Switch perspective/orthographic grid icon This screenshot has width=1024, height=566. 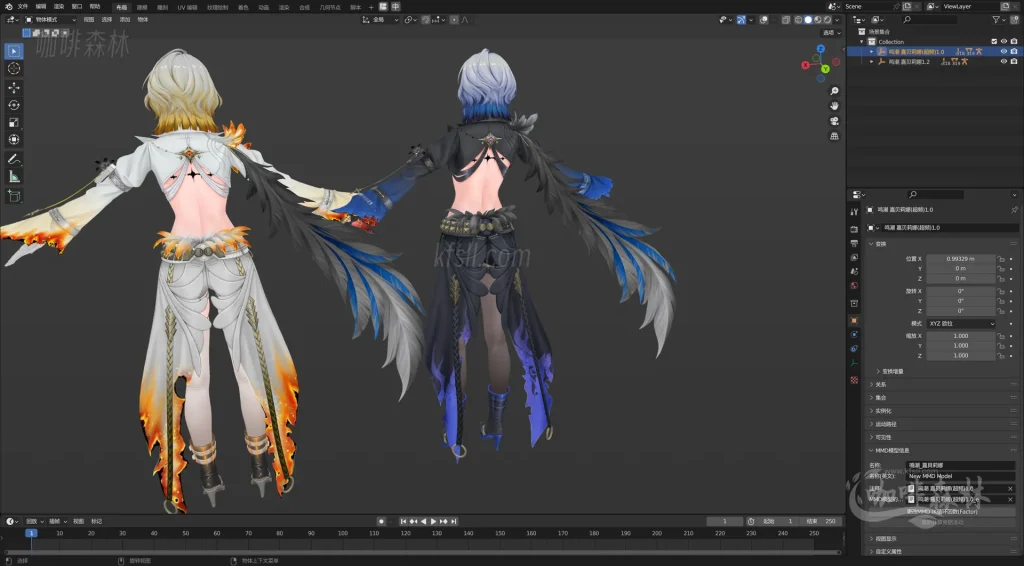pos(834,136)
